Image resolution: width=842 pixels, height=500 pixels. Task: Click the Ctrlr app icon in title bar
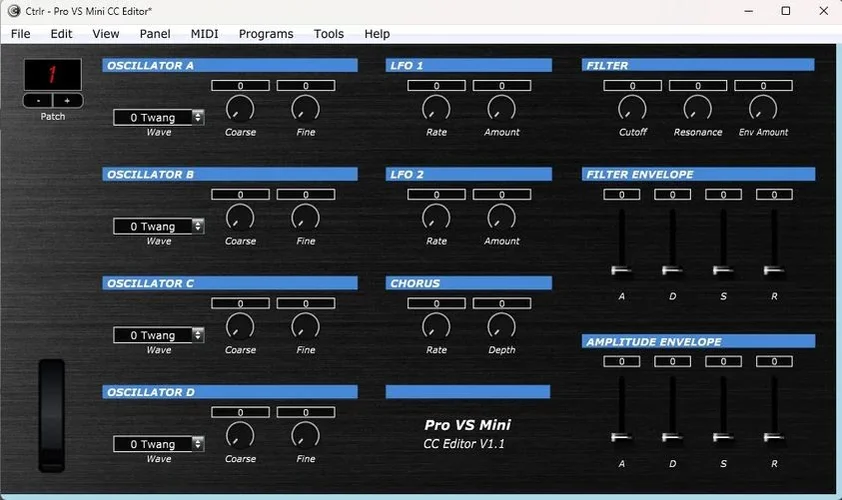(14, 11)
